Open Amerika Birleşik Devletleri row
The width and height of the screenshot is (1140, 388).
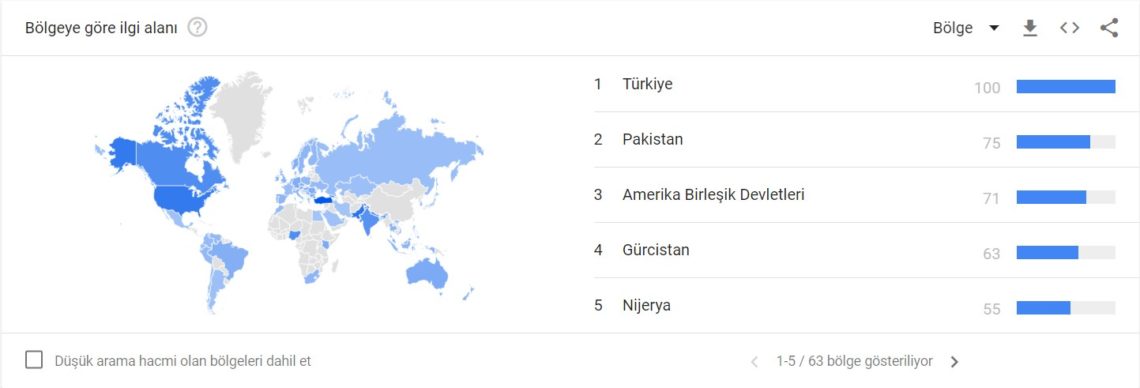click(x=855, y=195)
